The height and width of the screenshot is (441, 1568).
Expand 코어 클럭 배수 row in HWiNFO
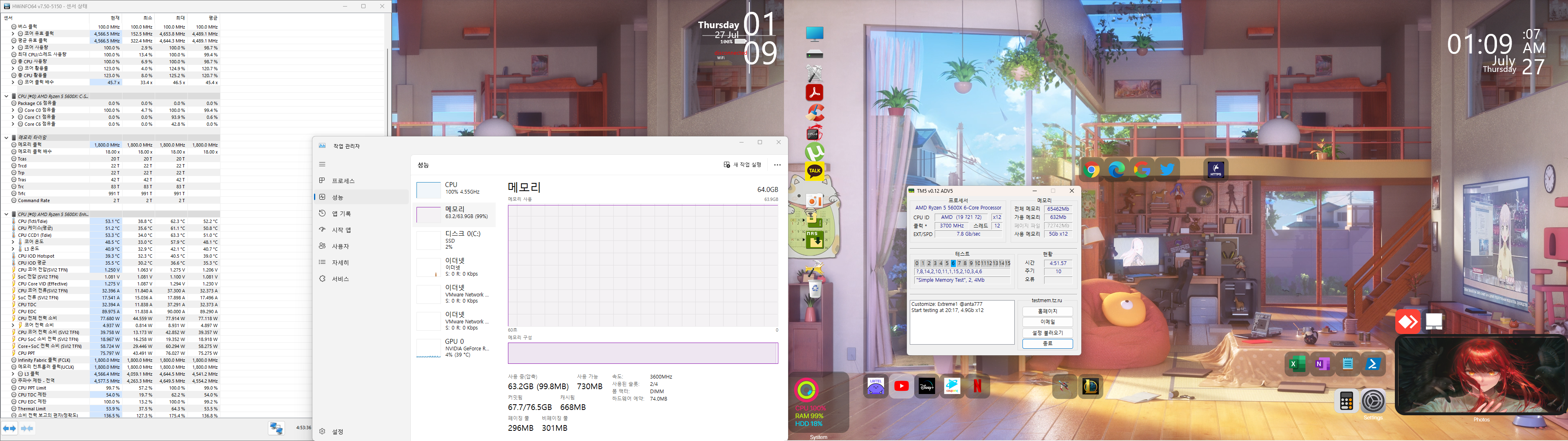click(13, 82)
